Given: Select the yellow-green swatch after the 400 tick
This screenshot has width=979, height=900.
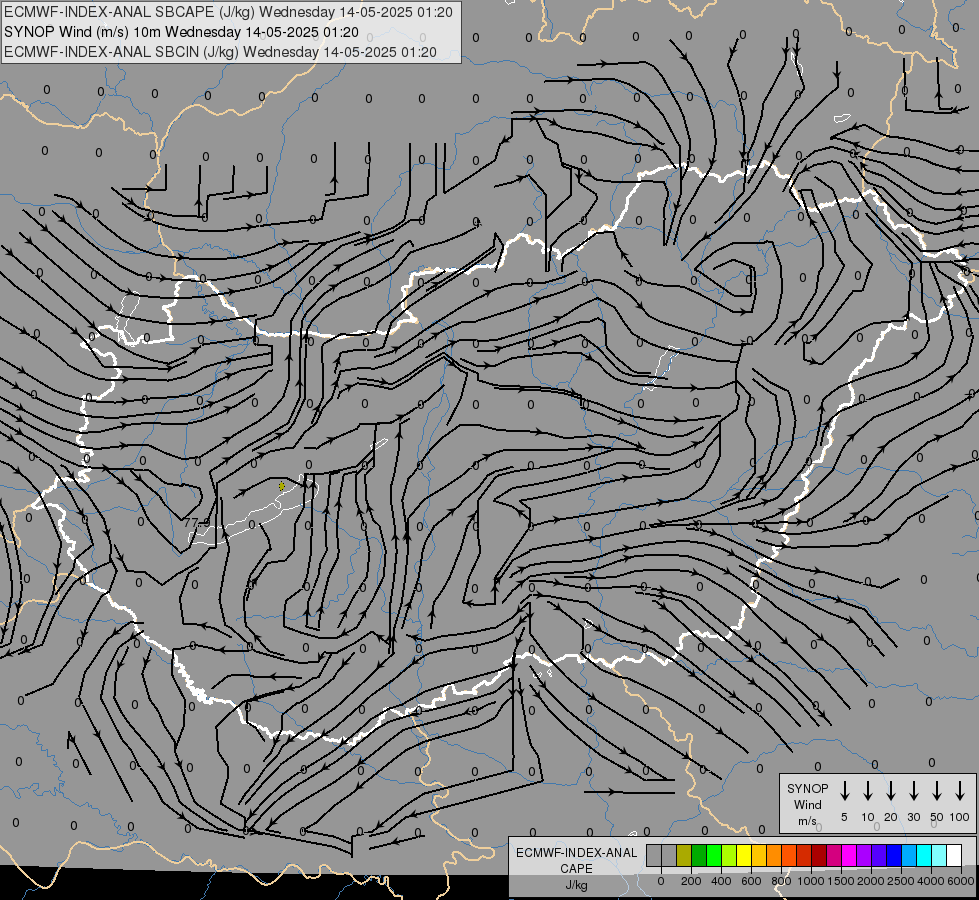Looking at the screenshot, I should coord(729,855).
